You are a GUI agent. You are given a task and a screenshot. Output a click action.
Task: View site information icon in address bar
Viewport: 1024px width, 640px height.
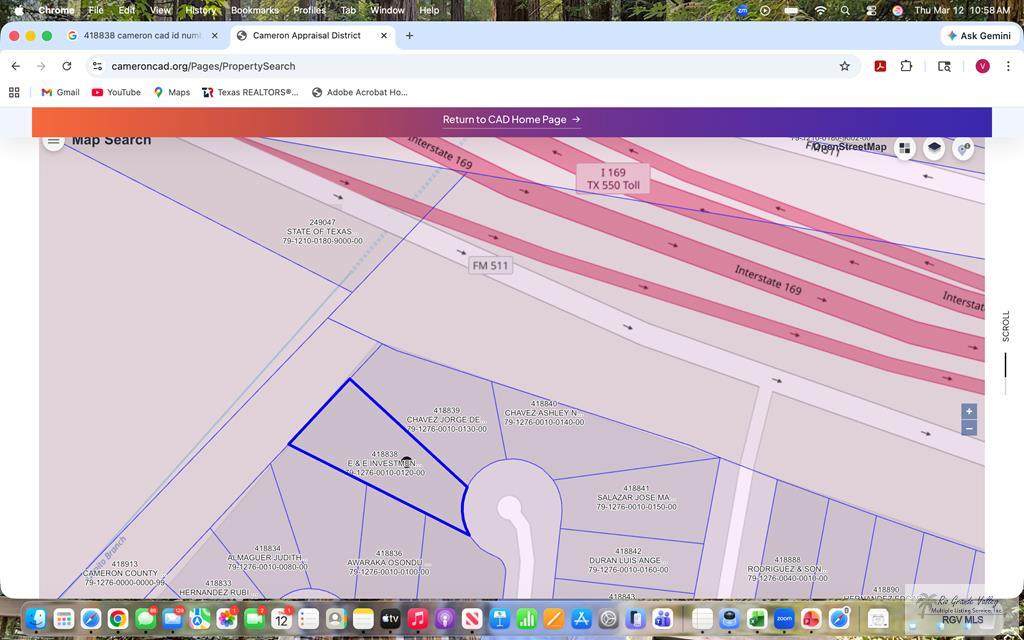point(97,66)
